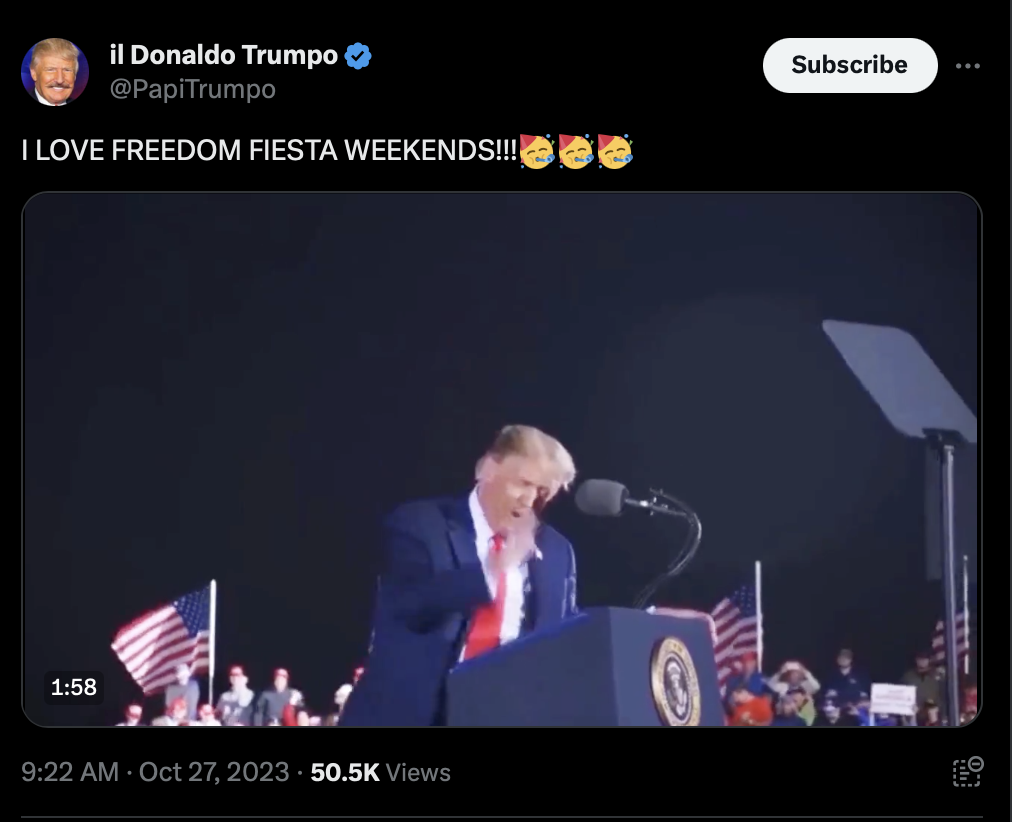Click the 1:58 video duration badge
The height and width of the screenshot is (822, 1012).
tap(74, 687)
